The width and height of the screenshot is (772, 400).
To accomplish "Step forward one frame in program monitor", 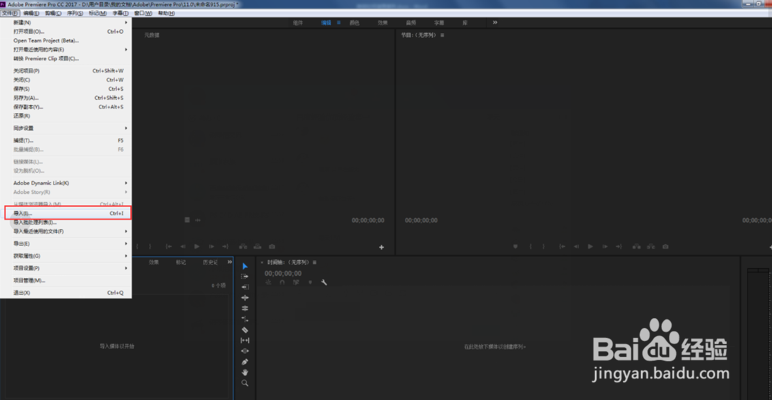I will [605, 246].
